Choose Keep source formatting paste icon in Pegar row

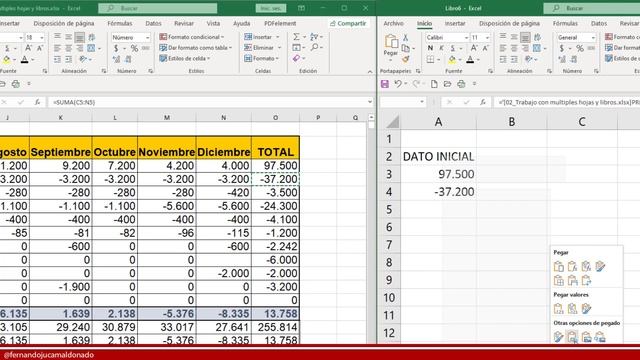pyautogui.click(x=600, y=267)
